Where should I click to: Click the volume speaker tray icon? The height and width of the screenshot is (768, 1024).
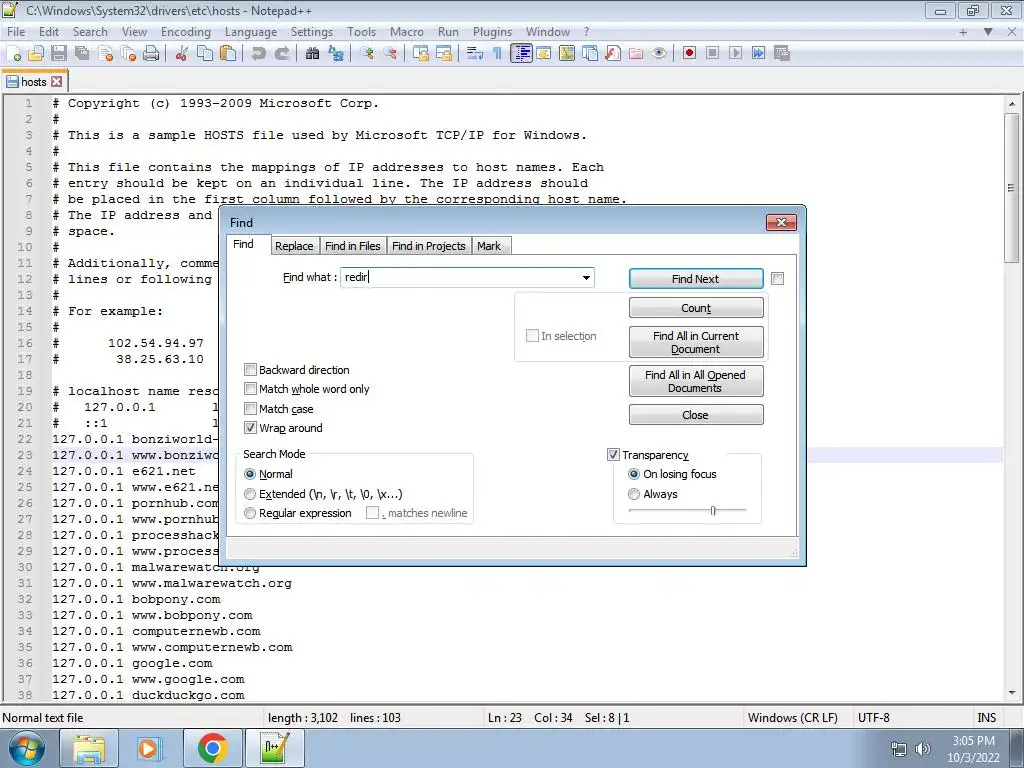(x=922, y=749)
